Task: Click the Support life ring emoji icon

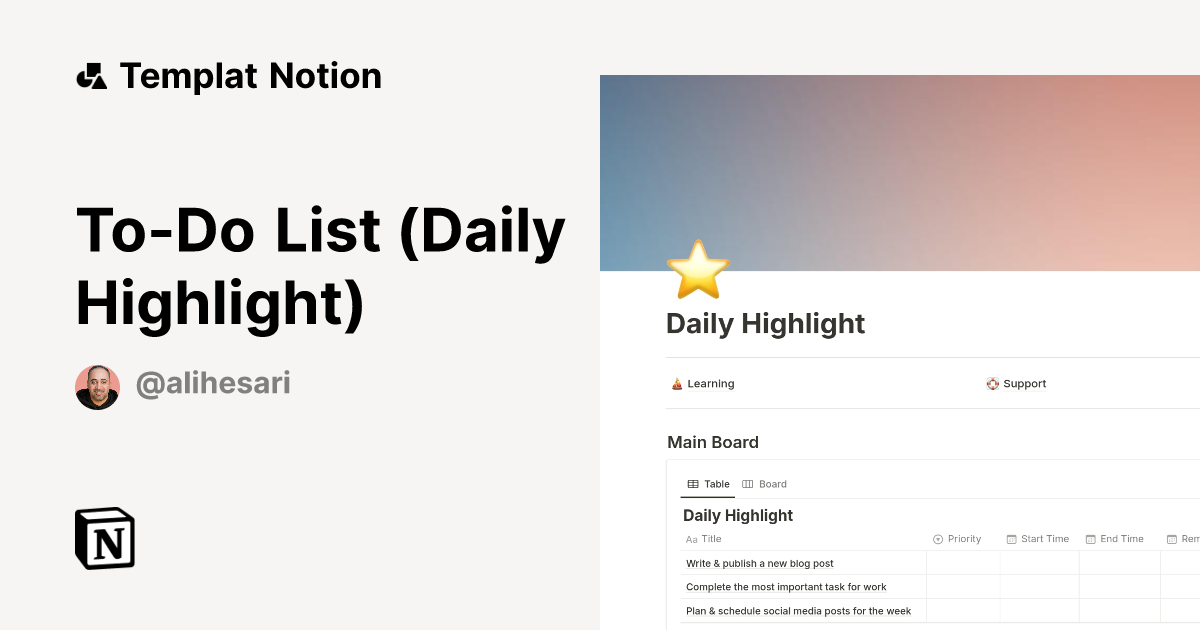Action: click(992, 383)
